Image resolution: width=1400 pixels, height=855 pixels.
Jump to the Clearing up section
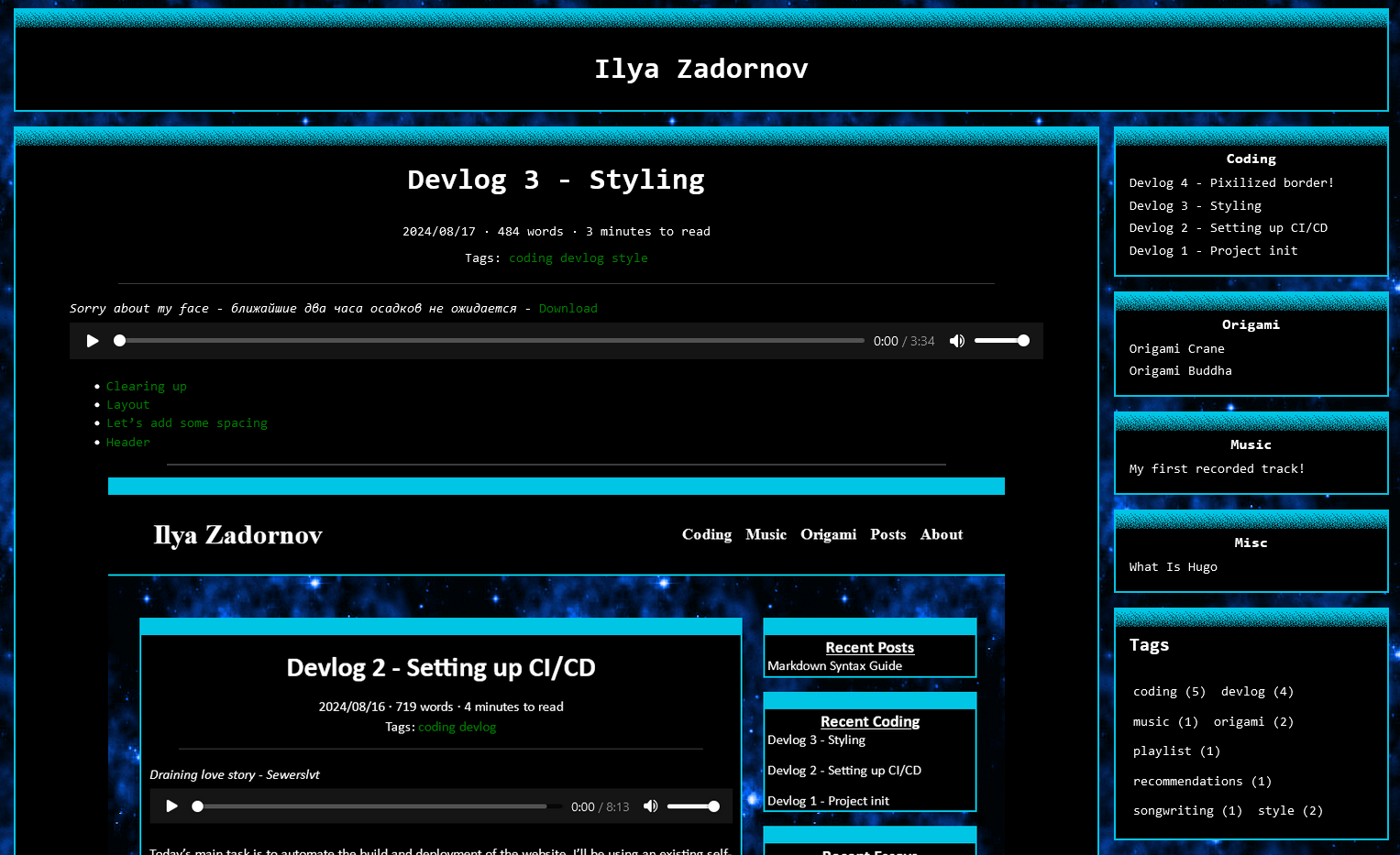[147, 387]
